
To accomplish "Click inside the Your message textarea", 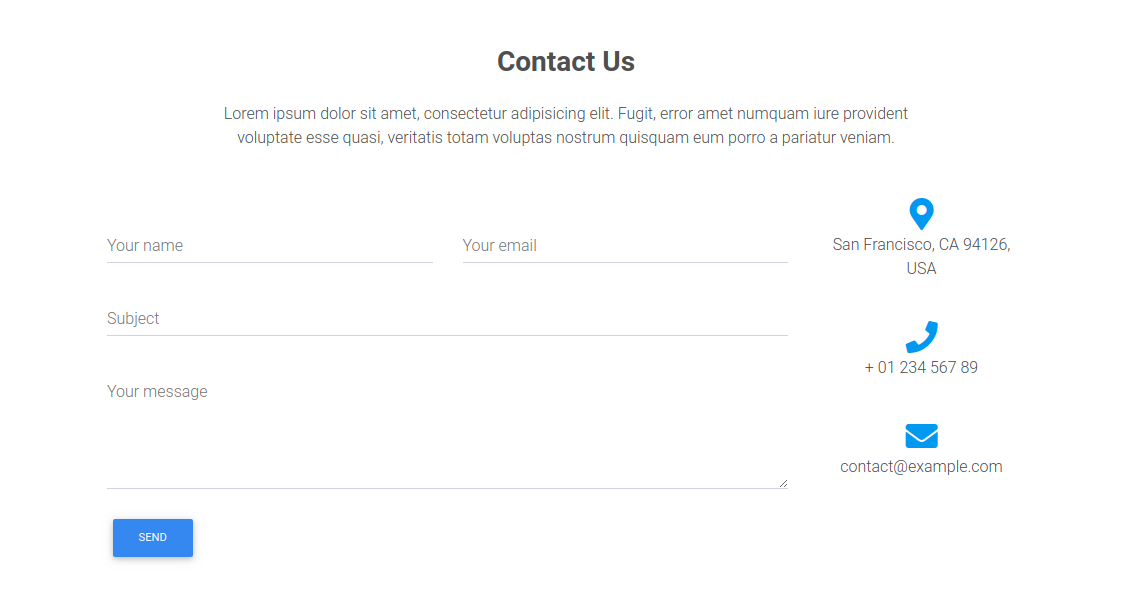I will click(447, 430).
